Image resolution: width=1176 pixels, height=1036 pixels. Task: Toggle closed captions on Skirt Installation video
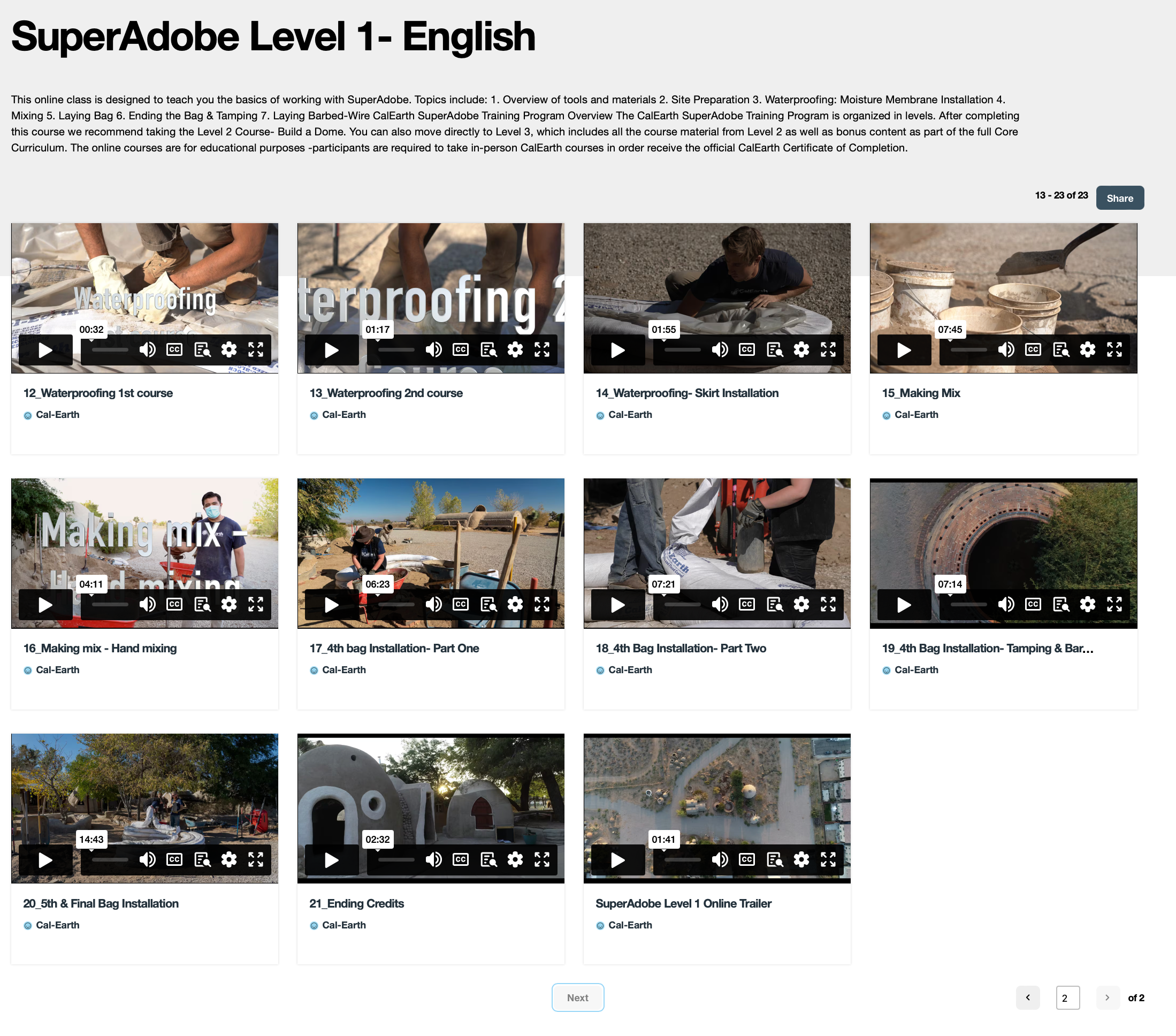click(x=747, y=349)
